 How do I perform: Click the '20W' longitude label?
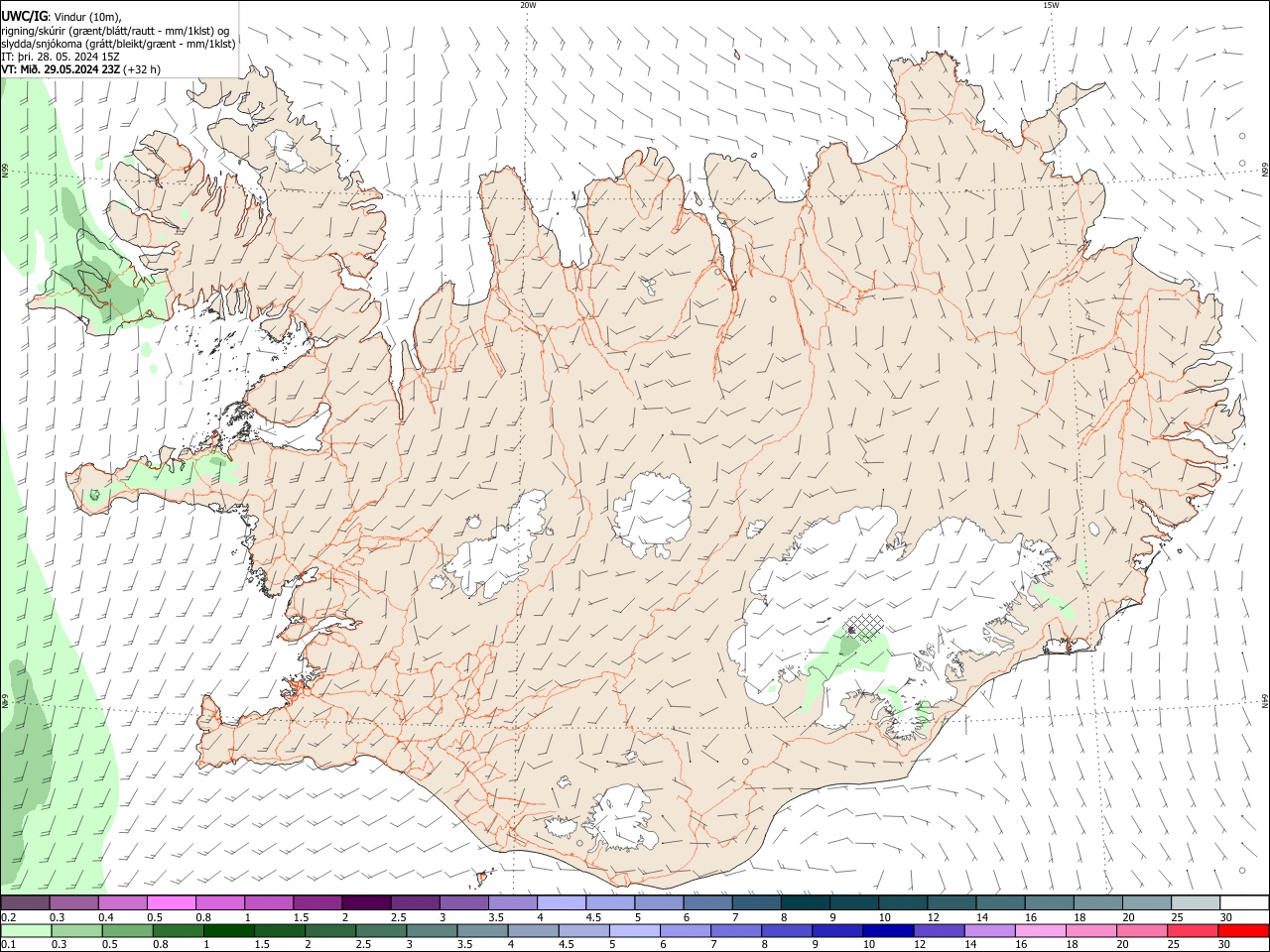pyautogui.click(x=528, y=5)
